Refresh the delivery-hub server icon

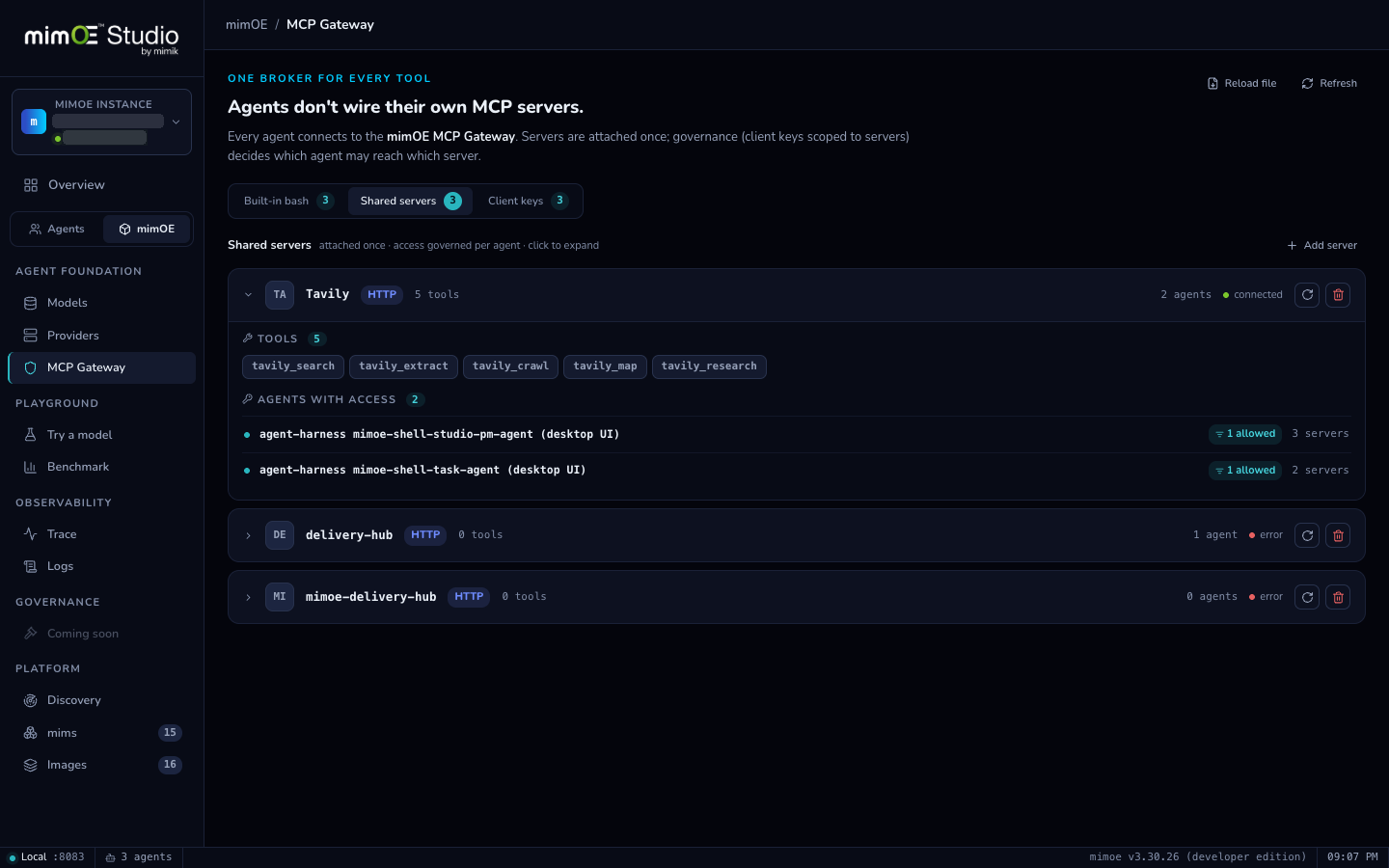coord(1307,535)
